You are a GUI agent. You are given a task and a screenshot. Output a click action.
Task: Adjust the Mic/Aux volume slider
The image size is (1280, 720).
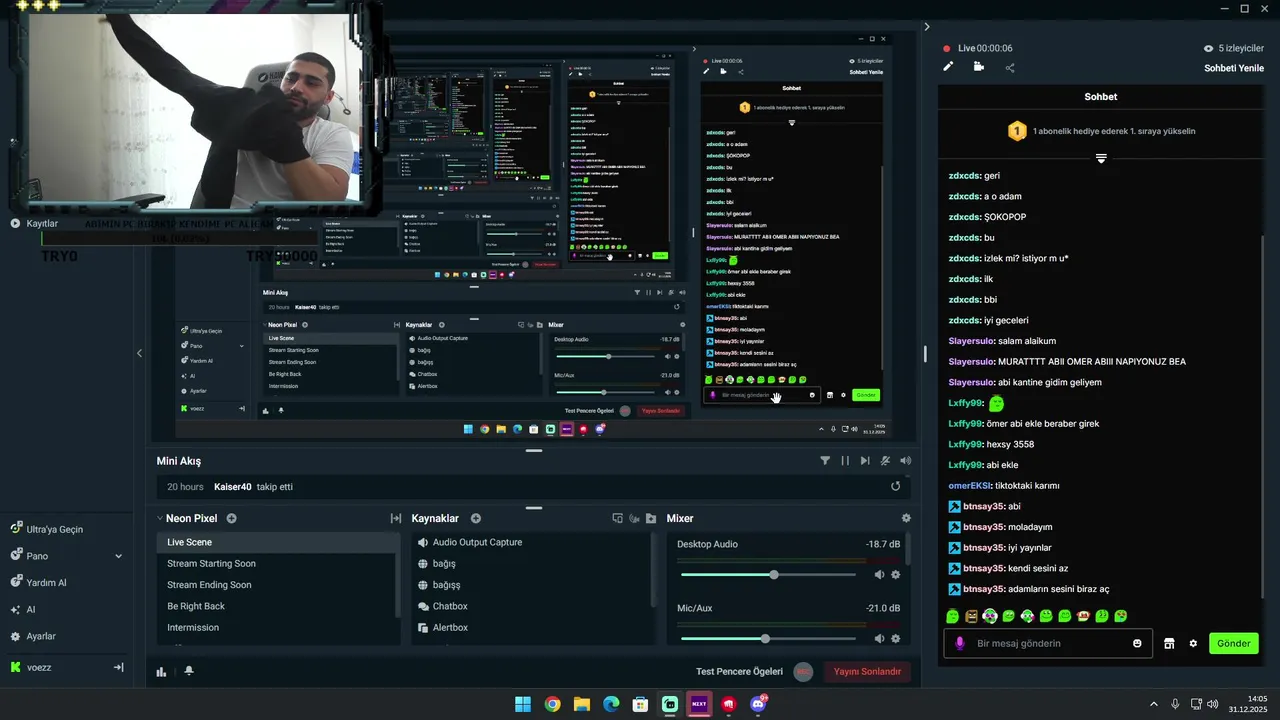[768, 638]
